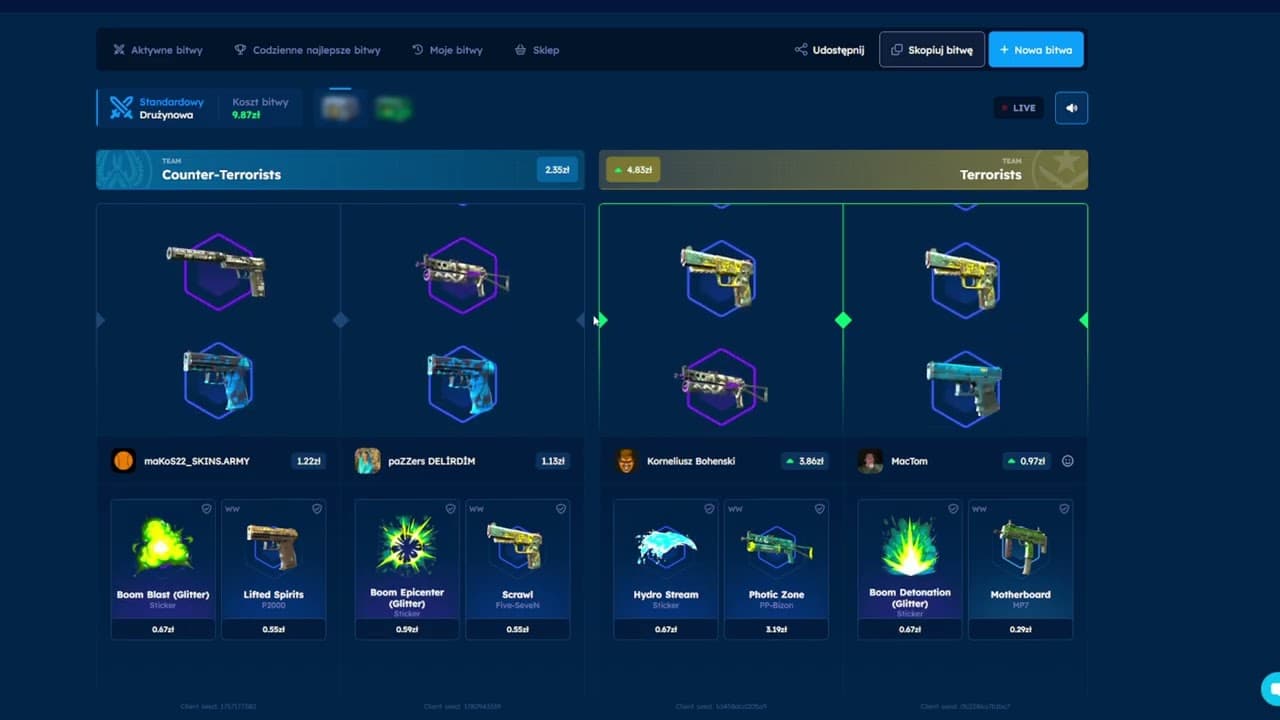The width and height of the screenshot is (1280, 720).
Task: Go to the Aktywne bitwy tab
Action: 158,50
